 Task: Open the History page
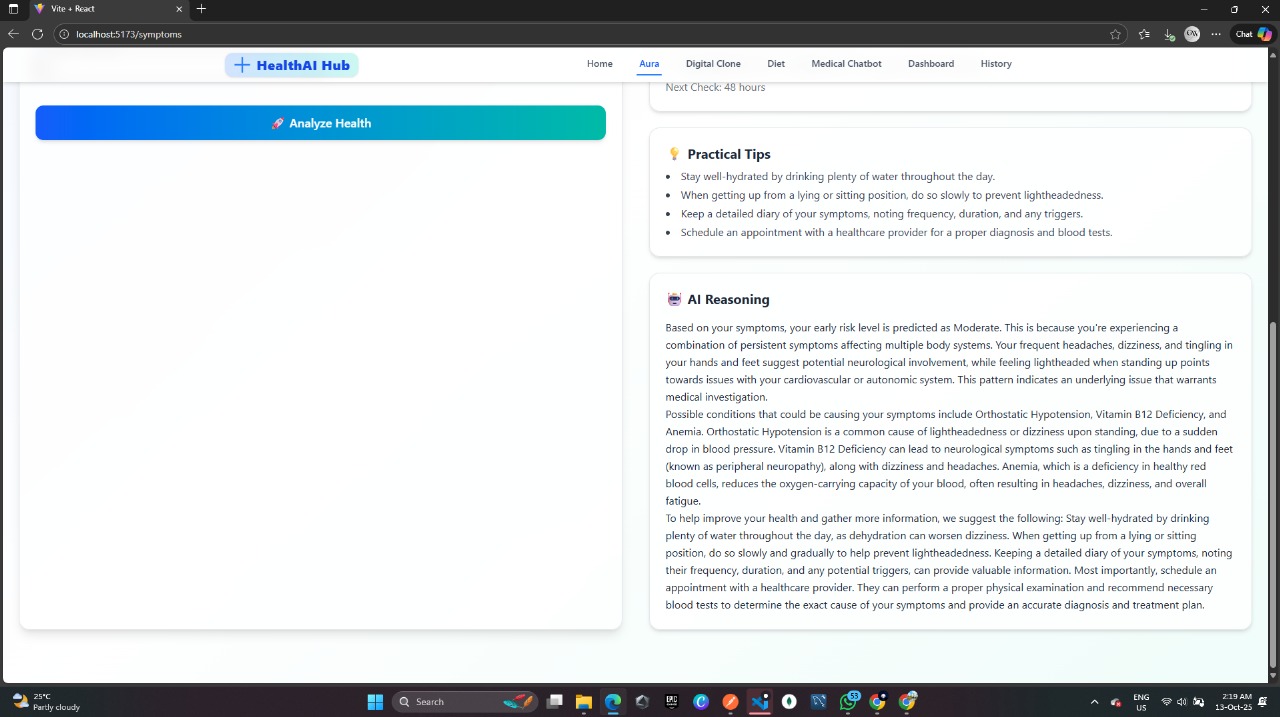[x=996, y=64]
